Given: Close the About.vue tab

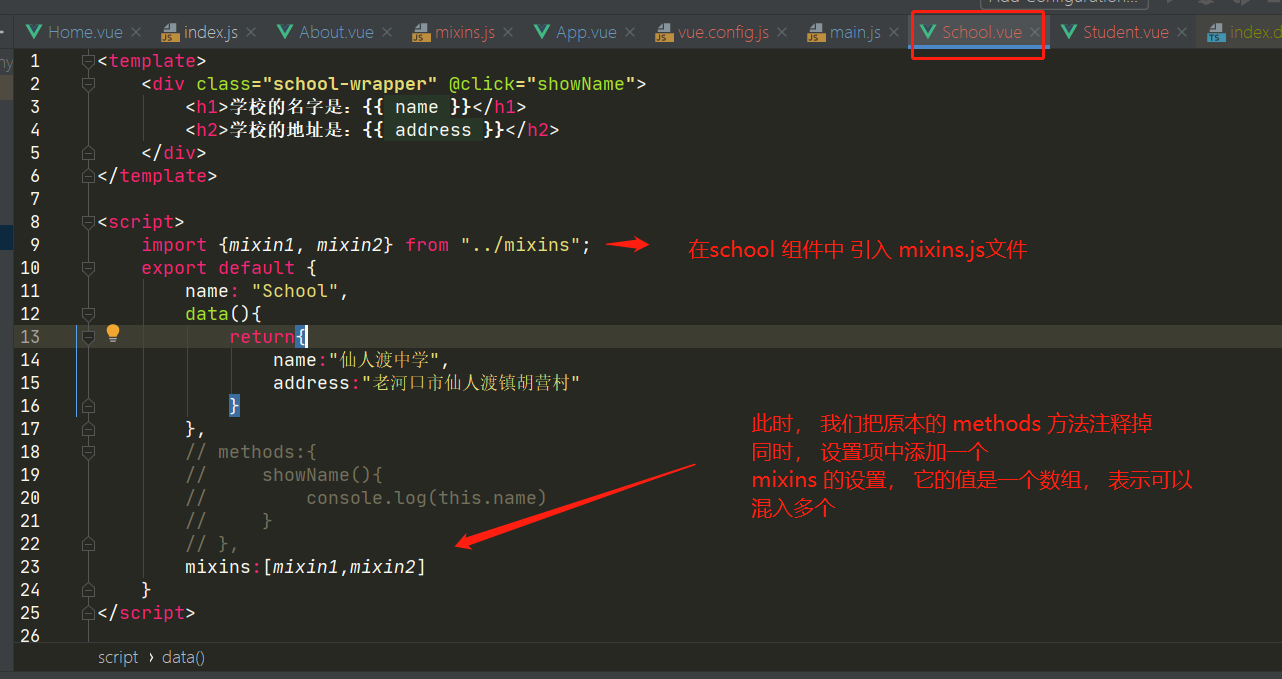Looking at the screenshot, I should pos(388,33).
